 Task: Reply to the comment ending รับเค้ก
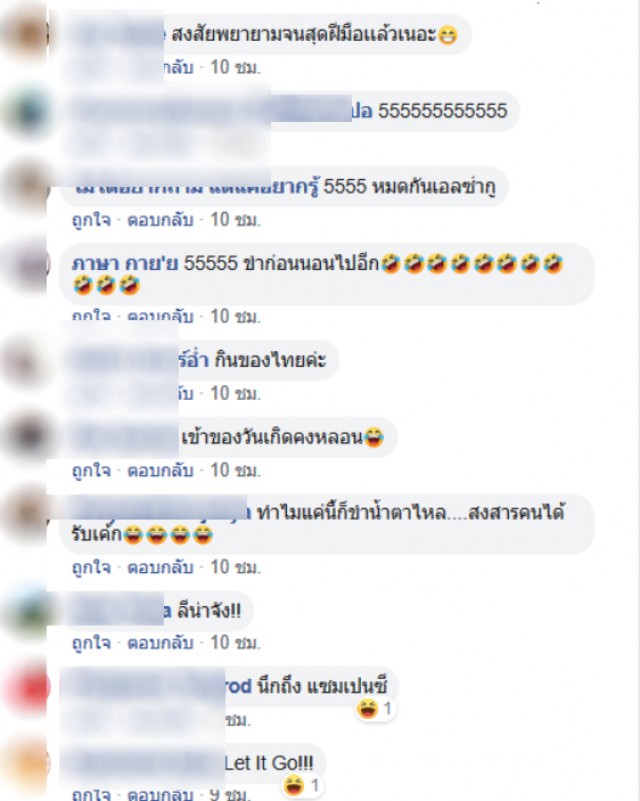(160, 568)
